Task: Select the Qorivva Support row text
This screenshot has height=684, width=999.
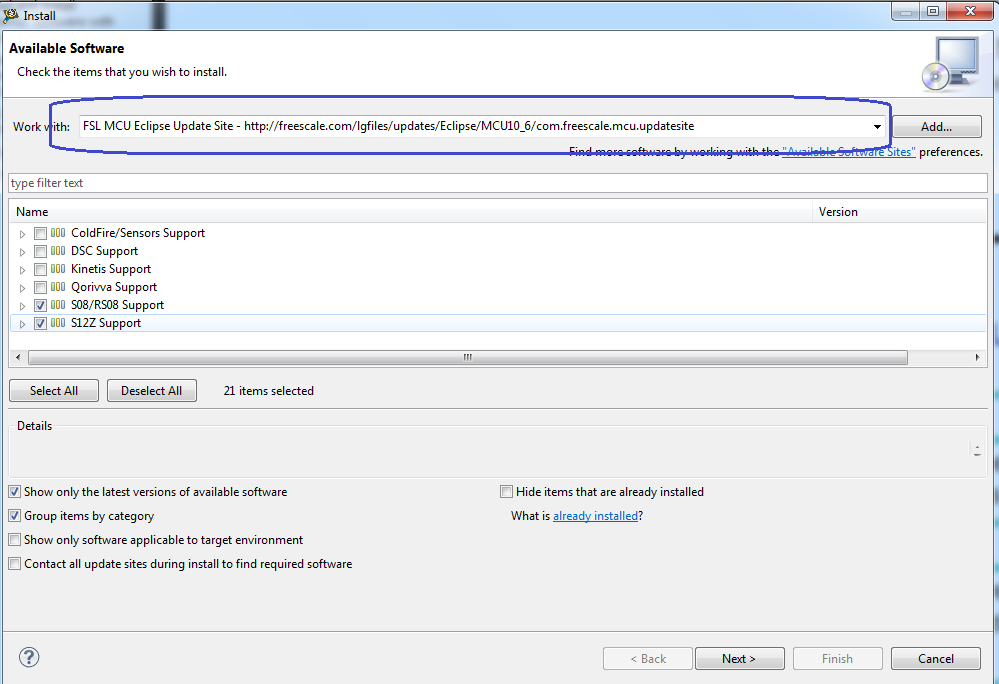Action: (x=114, y=287)
